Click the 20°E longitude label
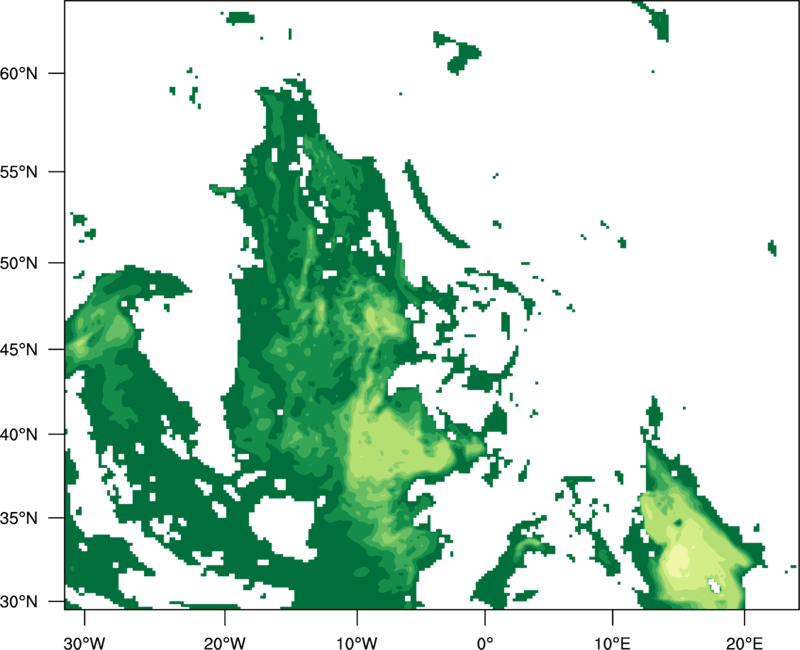This screenshot has width=800, height=650. (x=744, y=643)
